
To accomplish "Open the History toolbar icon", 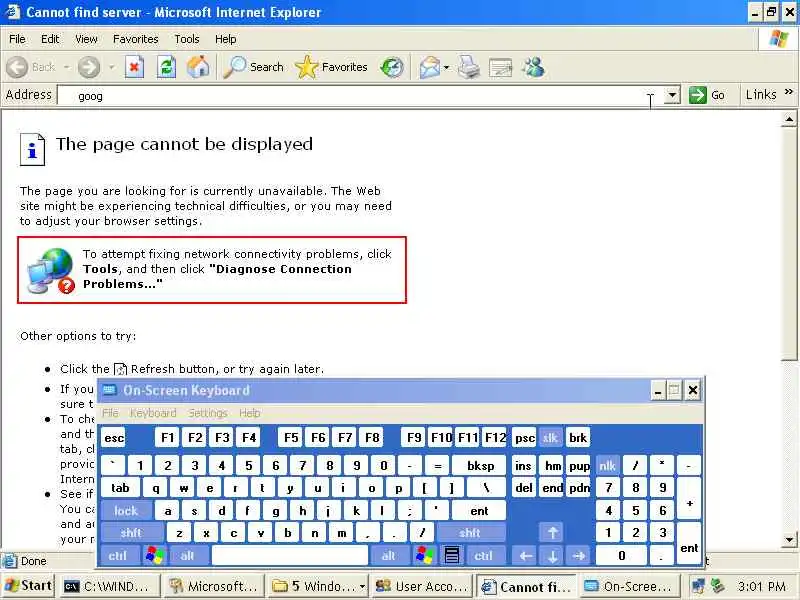I will pos(392,67).
